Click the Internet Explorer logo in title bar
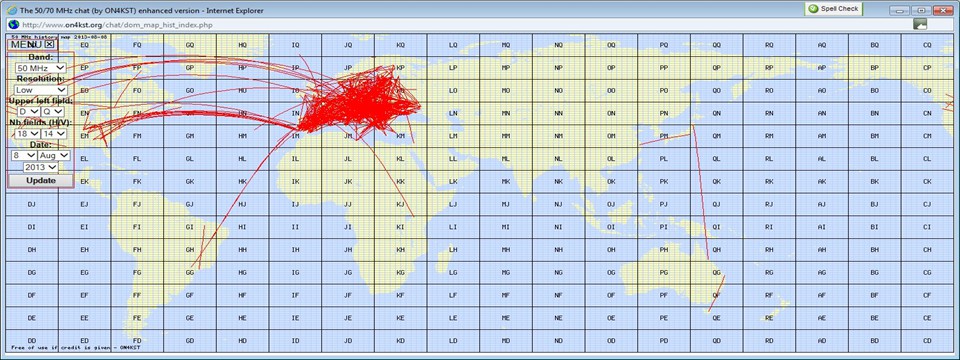This screenshot has height=360, width=960. point(13,10)
